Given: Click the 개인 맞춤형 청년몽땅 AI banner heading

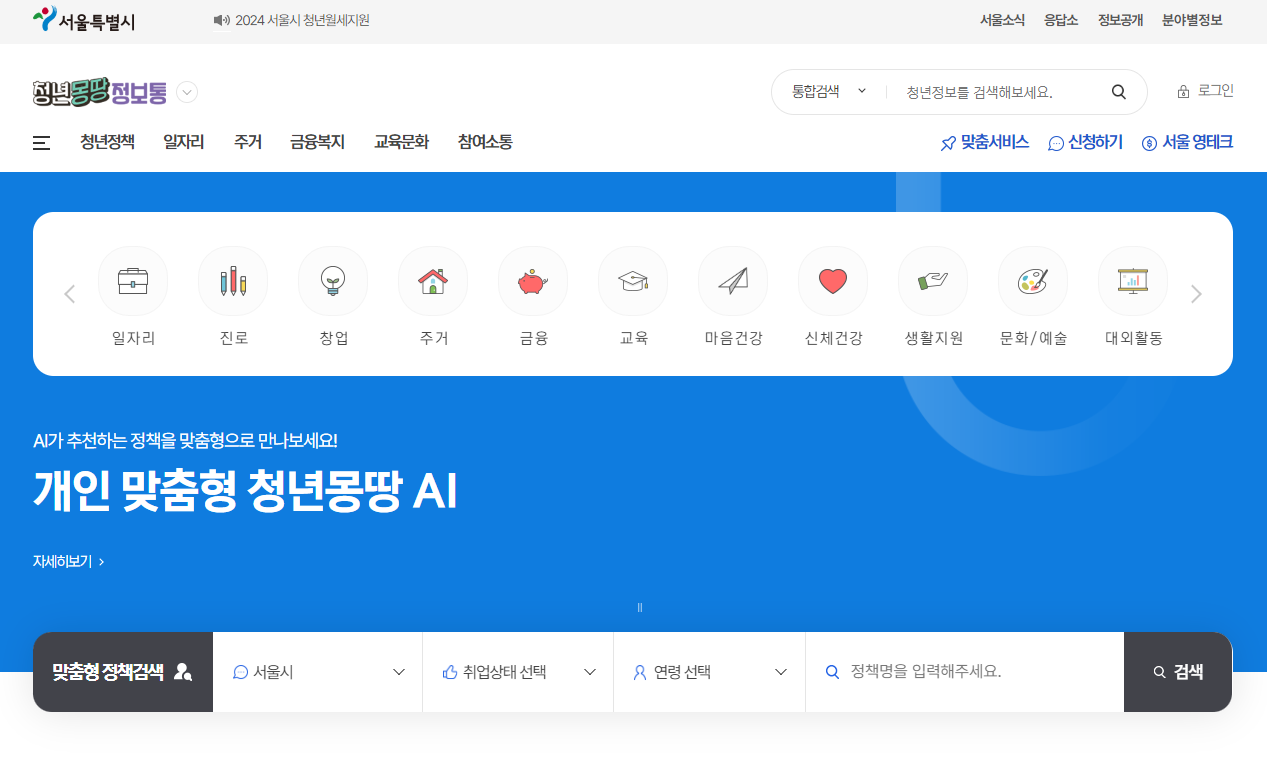Looking at the screenshot, I should tap(245, 493).
